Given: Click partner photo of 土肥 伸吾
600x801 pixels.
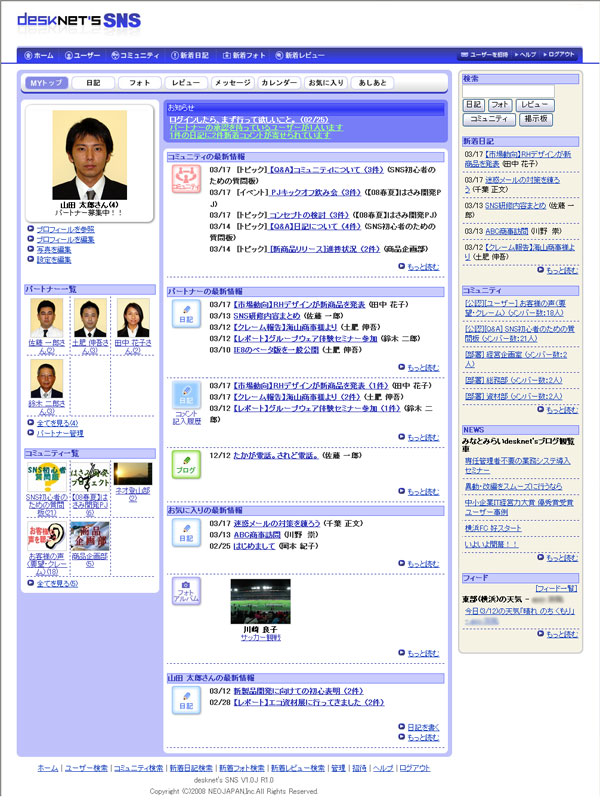Looking at the screenshot, I should (90, 318).
